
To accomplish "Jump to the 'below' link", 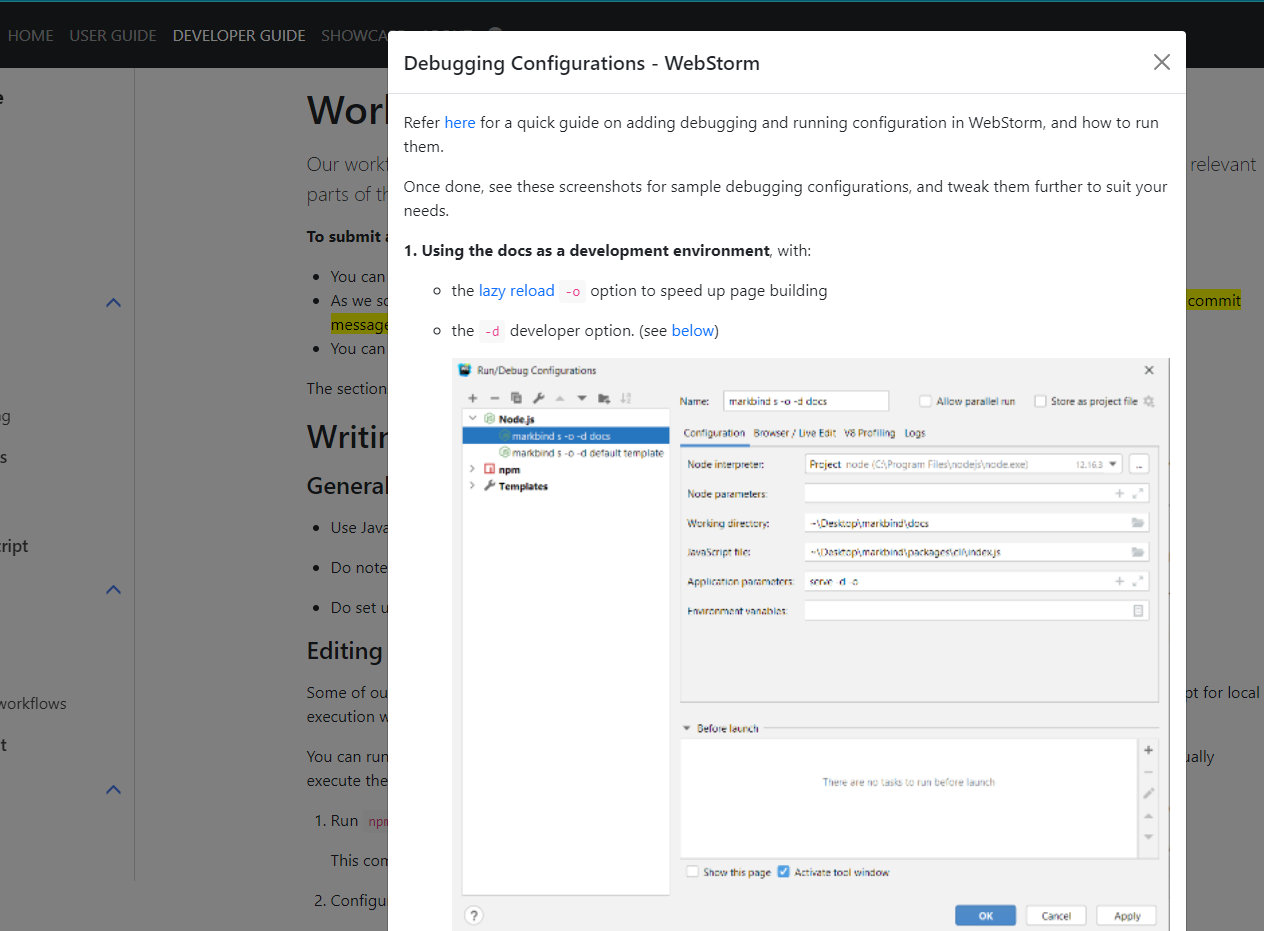I will [692, 330].
